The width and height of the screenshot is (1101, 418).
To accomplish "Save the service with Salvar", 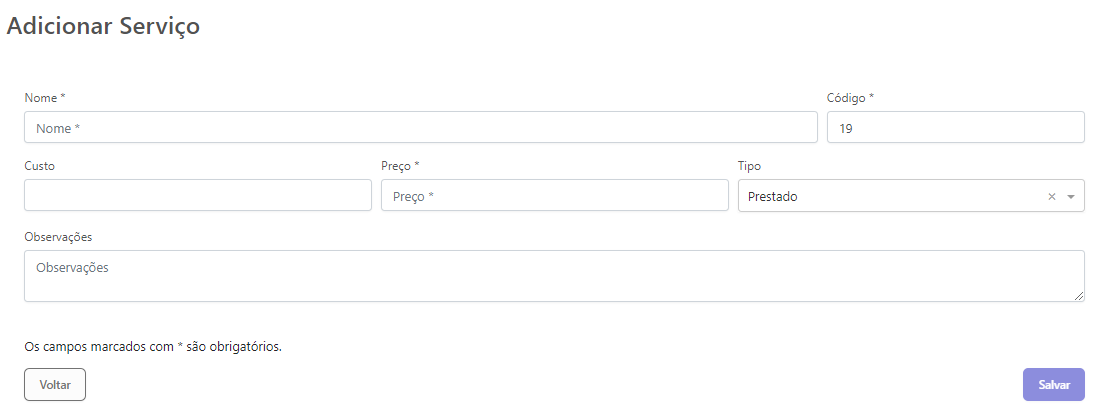I will click(1053, 385).
